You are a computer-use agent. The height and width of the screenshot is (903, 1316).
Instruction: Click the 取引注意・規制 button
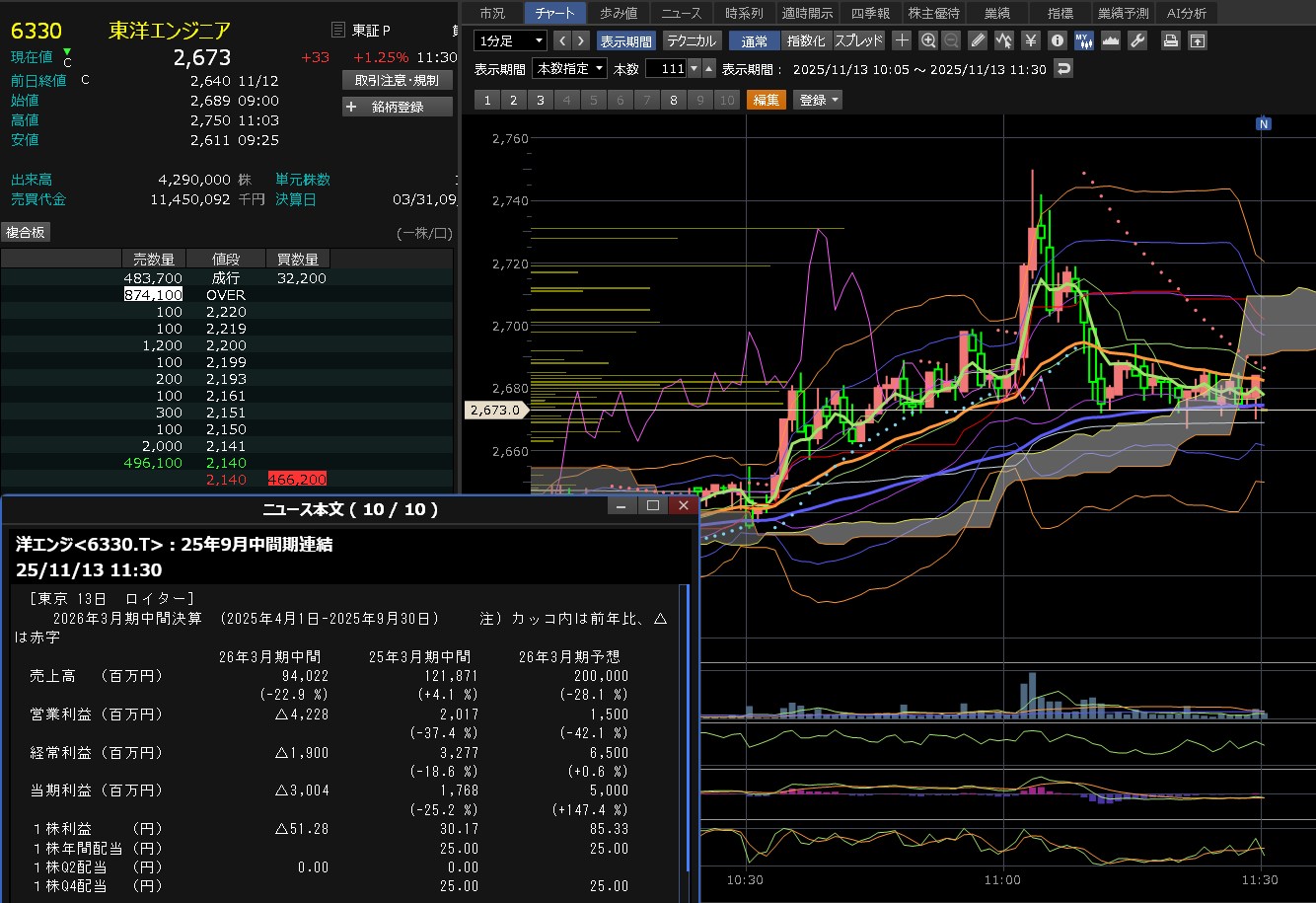tap(398, 80)
